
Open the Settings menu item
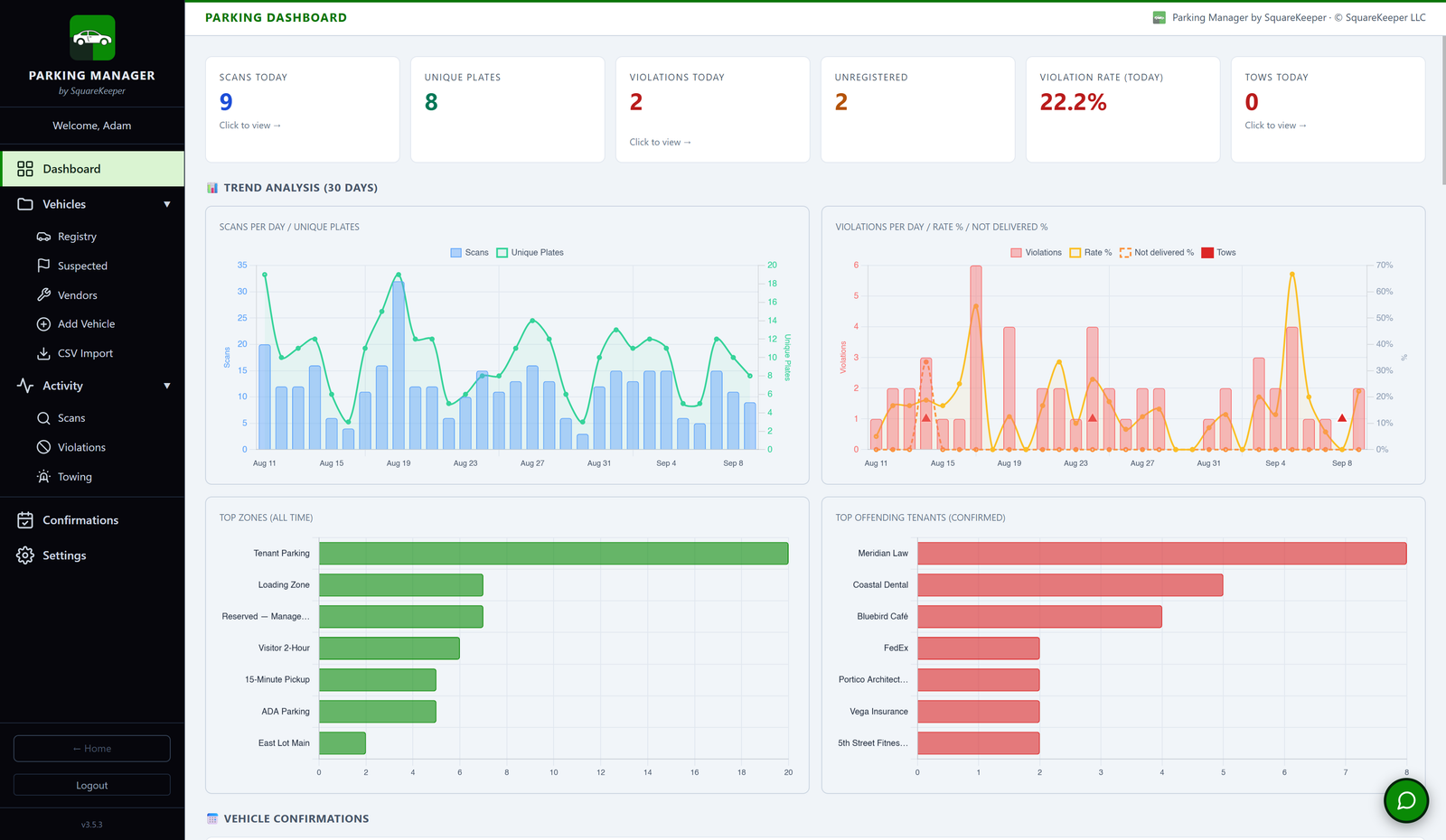92,555
